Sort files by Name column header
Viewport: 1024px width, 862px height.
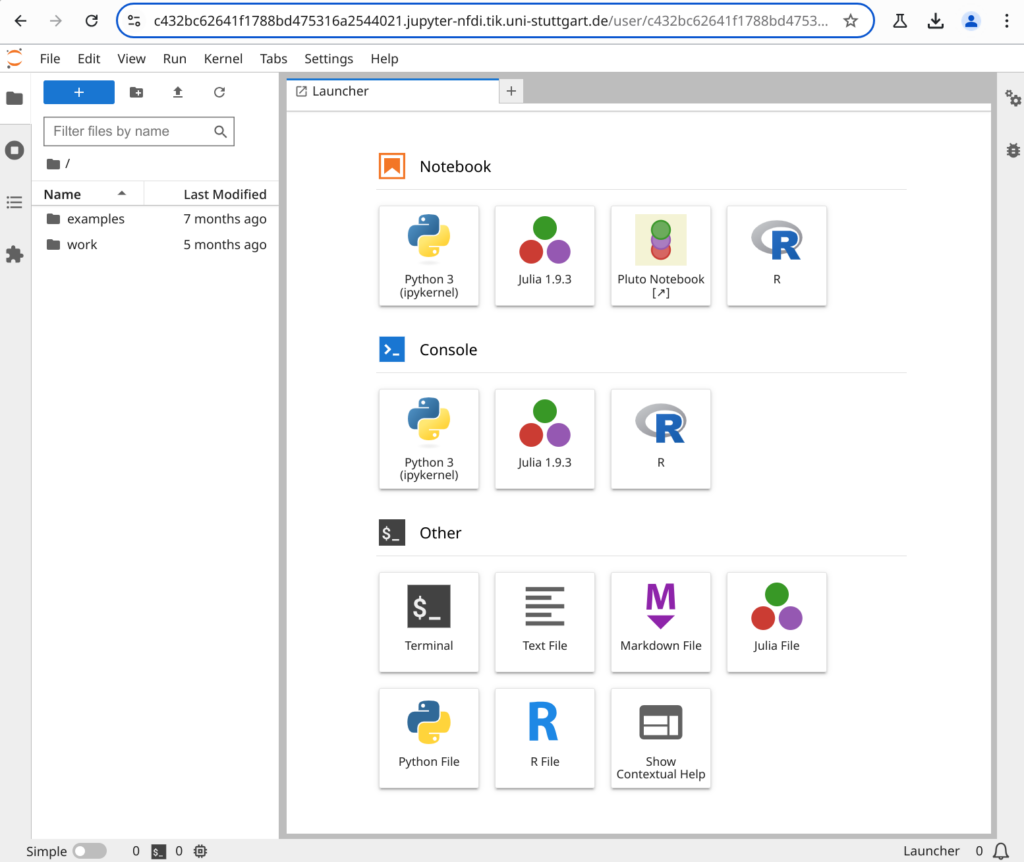point(63,194)
